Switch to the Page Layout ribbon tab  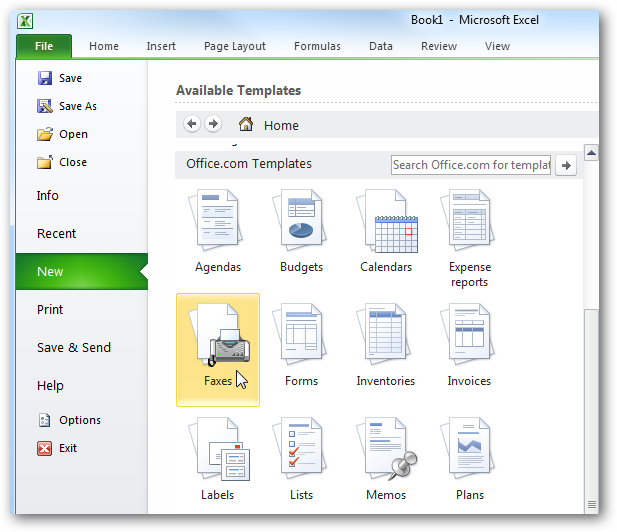(x=235, y=46)
